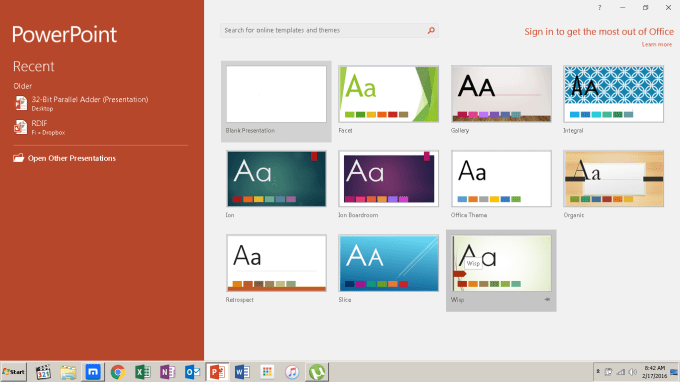Click the Start button
Image resolution: width=680 pixels, height=382 pixels.
pos(13,372)
